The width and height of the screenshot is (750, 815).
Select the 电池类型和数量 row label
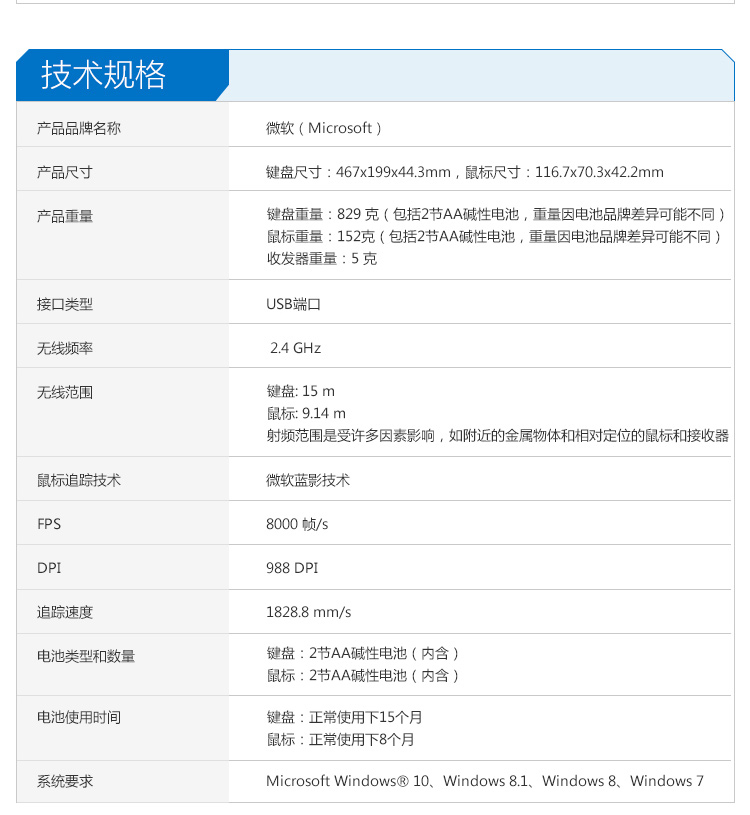point(86,656)
